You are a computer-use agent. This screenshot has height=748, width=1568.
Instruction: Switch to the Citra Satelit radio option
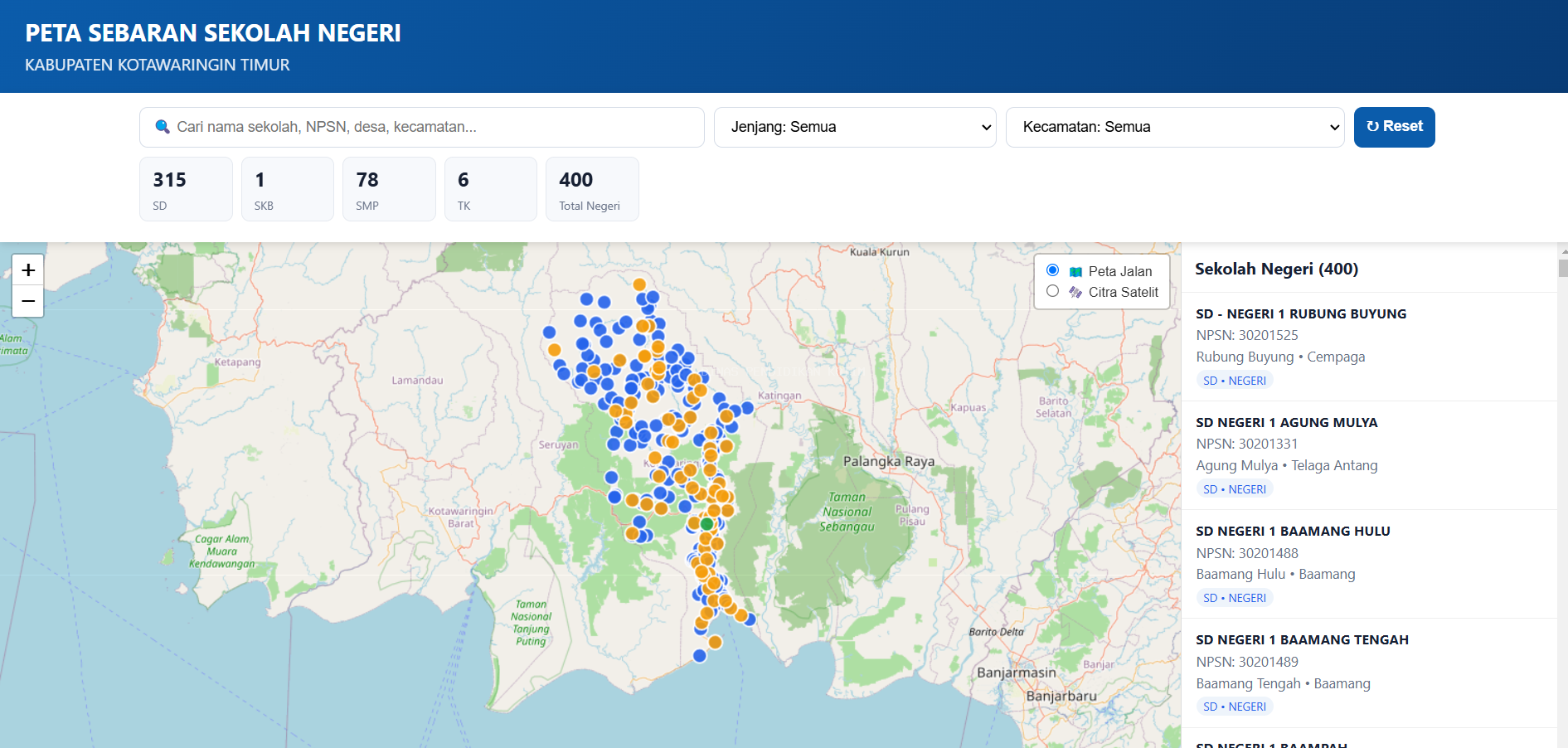[x=1052, y=291]
